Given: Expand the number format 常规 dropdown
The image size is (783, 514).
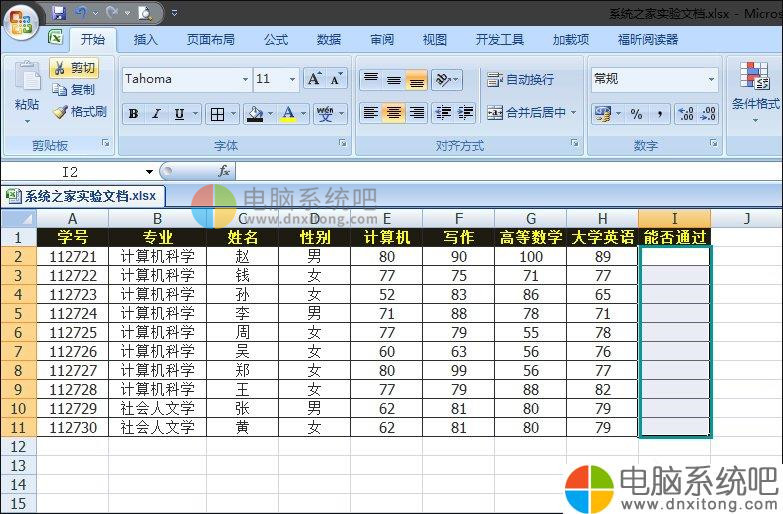Looking at the screenshot, I should 711,79.
